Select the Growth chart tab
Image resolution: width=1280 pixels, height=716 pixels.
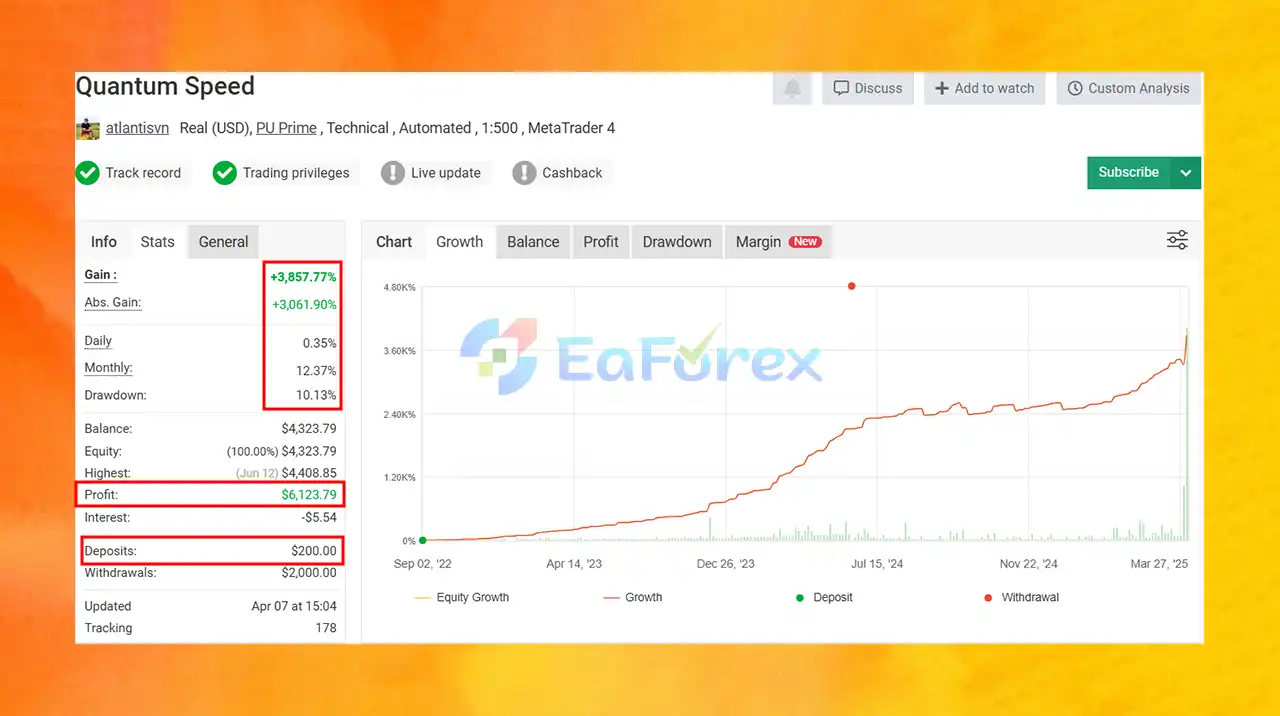(x=459, y=242)
